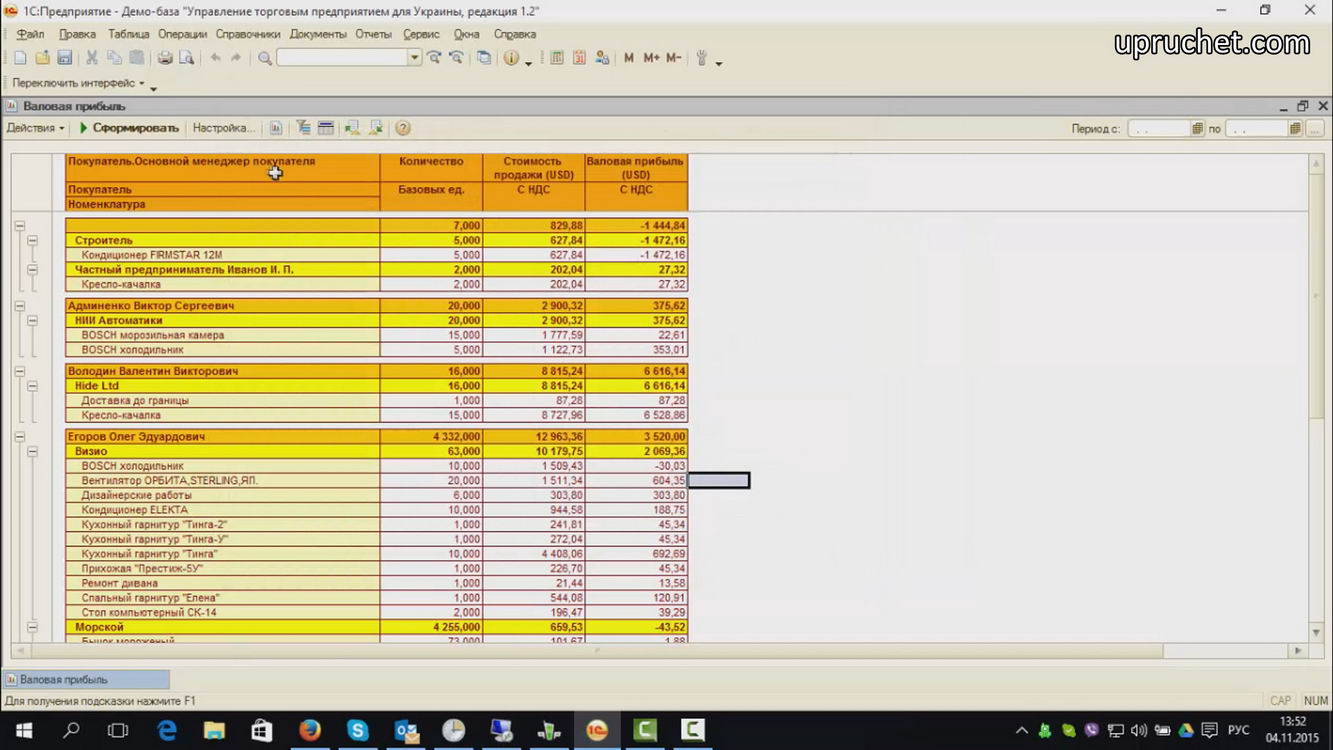The image size is (1333, 750).
Task: Open the Справочники menu
Action: 248,34
